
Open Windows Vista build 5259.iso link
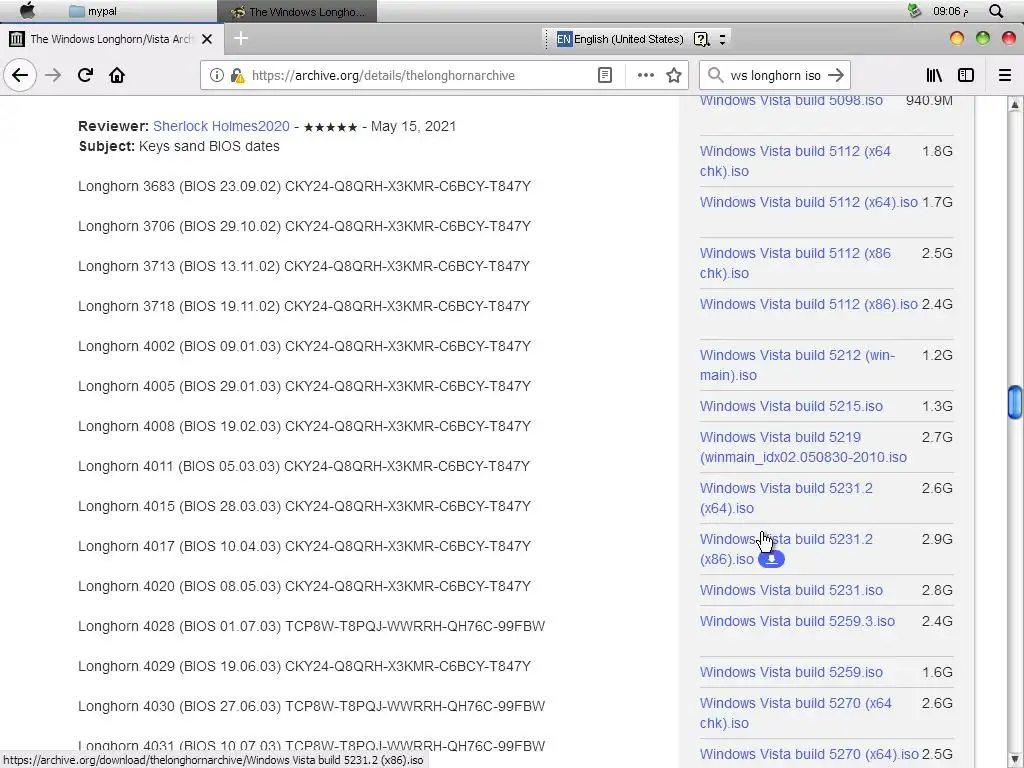(x=791, y=672)
